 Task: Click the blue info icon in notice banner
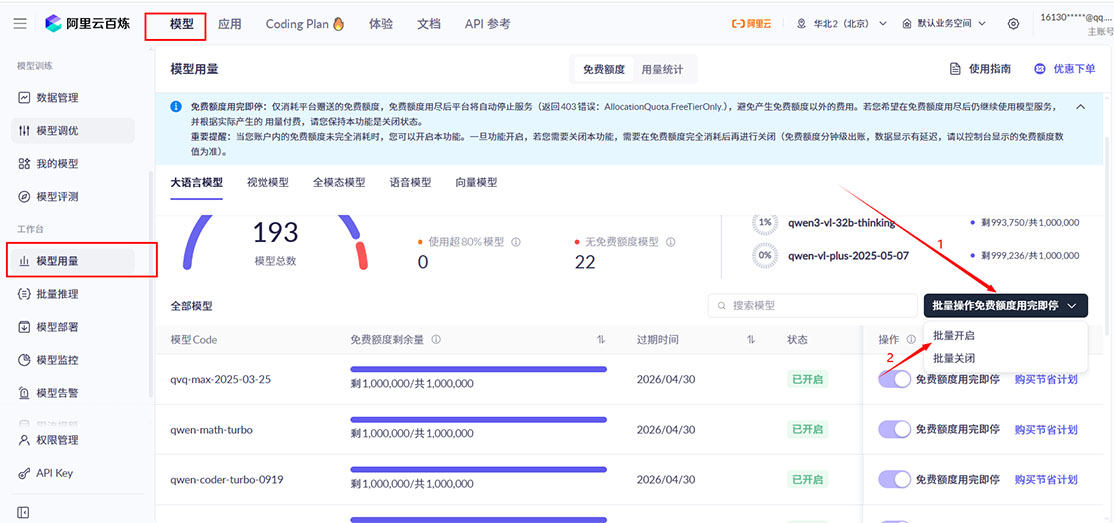[x=175, y=107]
